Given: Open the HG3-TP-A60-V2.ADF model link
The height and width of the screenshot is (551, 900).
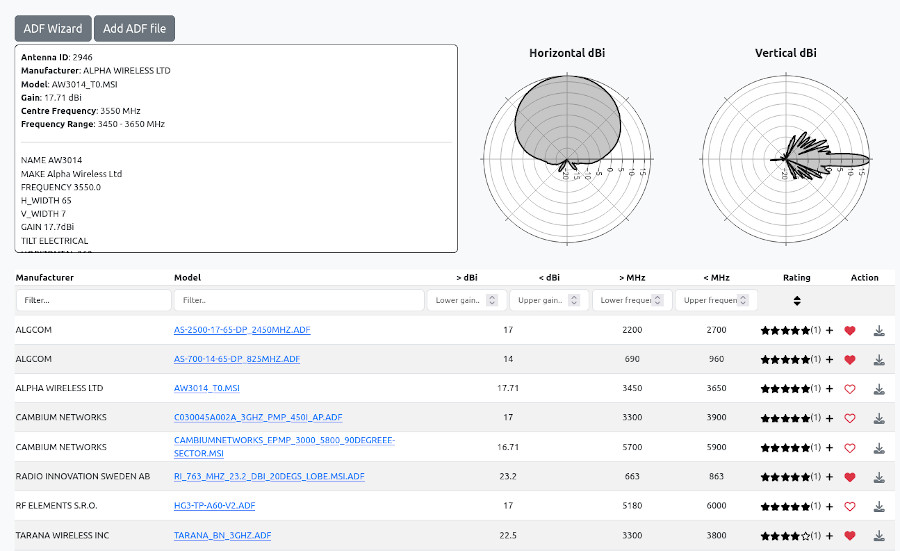Looking at the screenshot, I should point(214,506).
